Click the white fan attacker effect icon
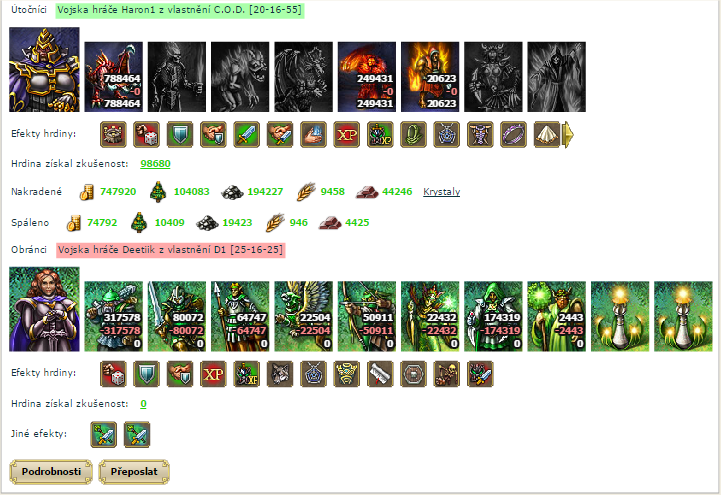 (547, 135)
